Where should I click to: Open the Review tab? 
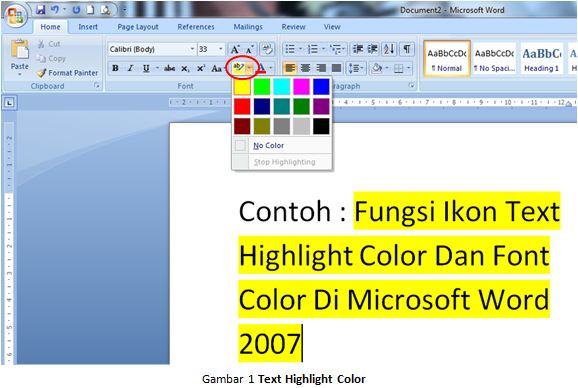(293, 27)
